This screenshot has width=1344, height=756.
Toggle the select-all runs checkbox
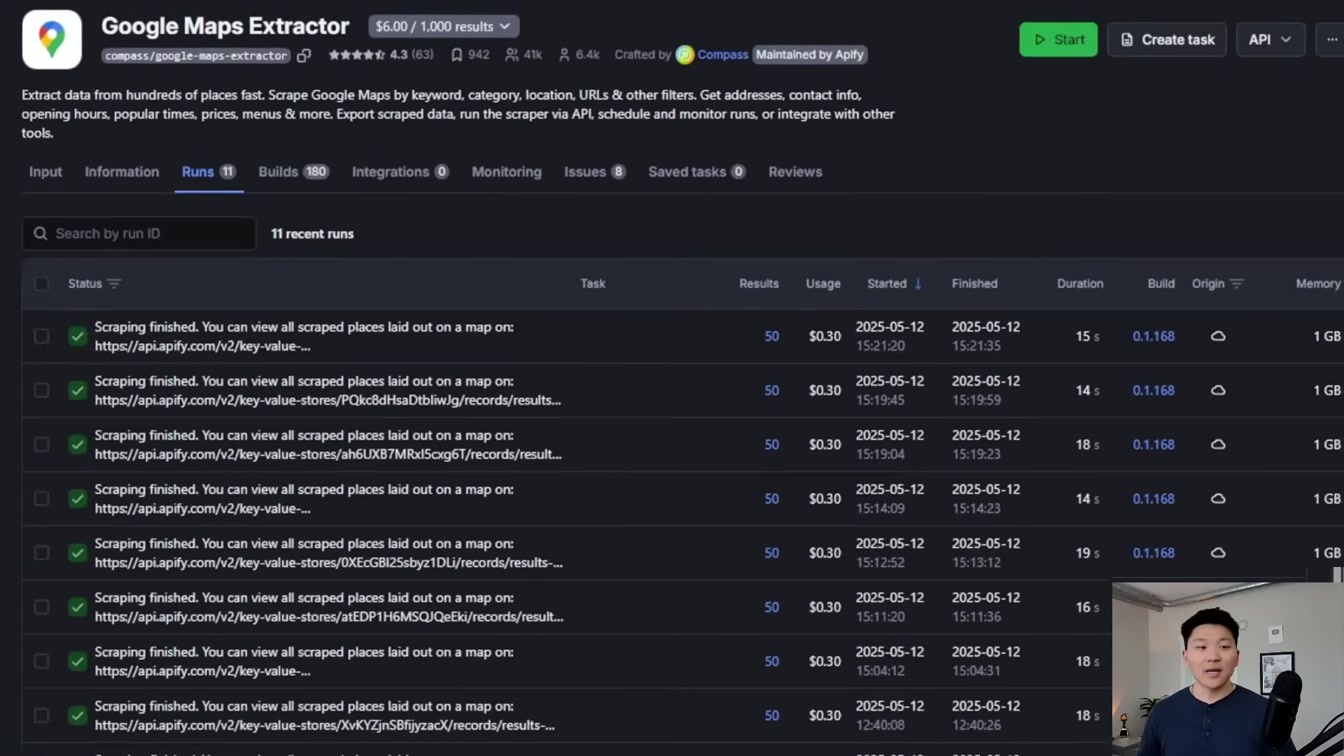pos(41,284)
